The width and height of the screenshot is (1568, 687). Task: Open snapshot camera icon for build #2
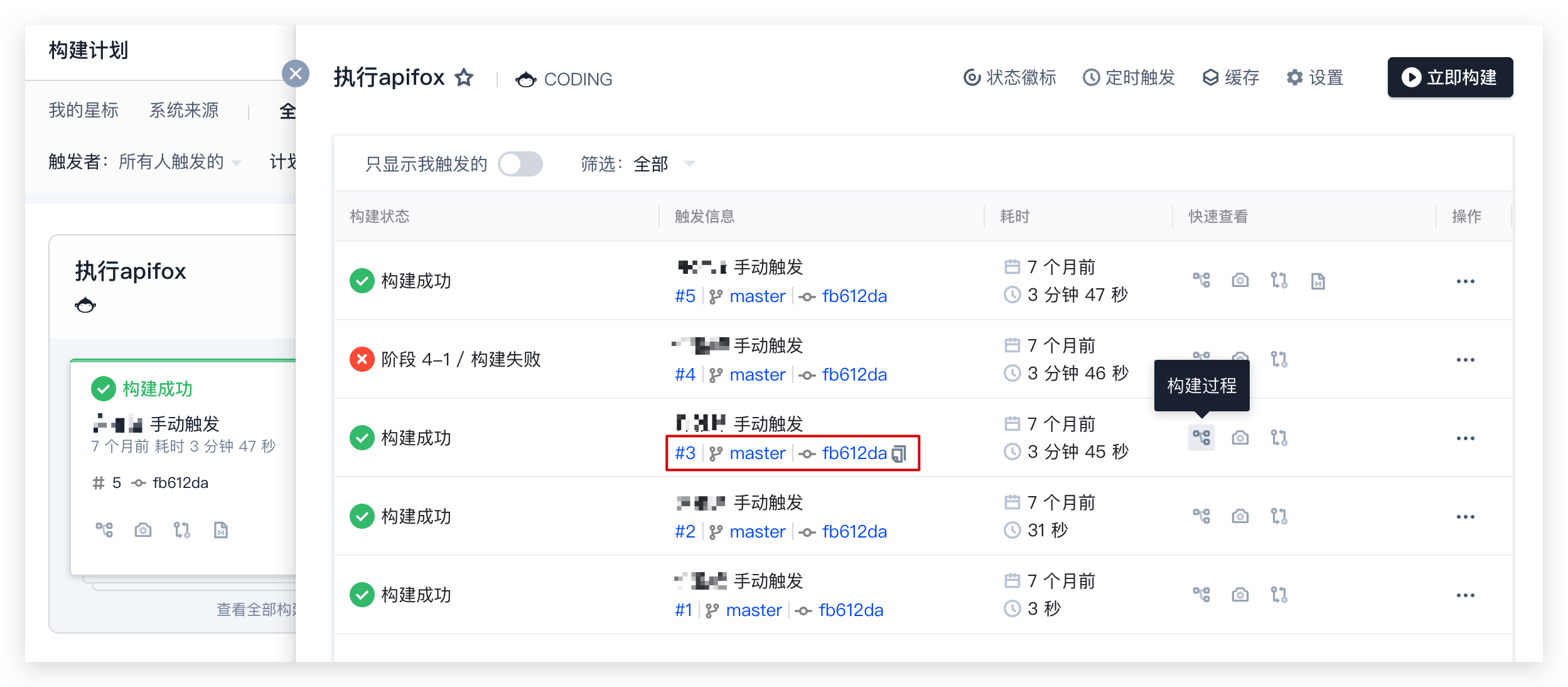[x=1240, y=516]
